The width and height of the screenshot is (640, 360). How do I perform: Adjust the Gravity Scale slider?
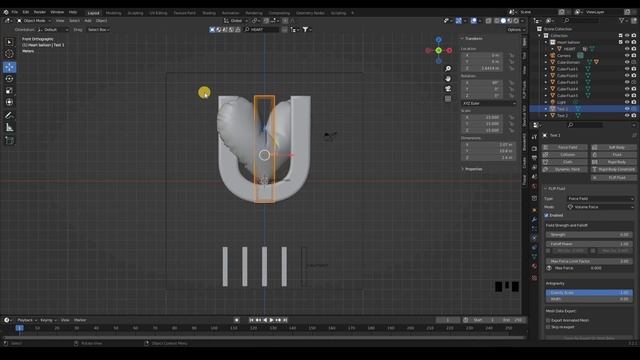(589, 292)
